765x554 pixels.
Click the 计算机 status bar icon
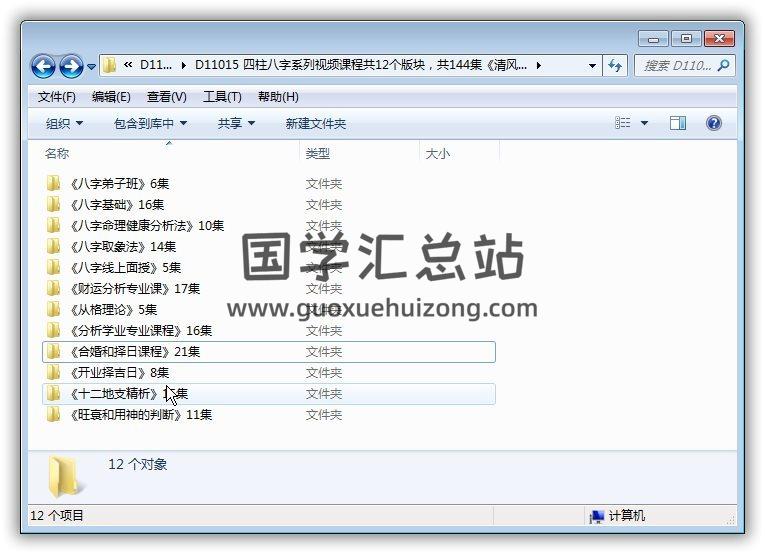(x=597, y=516)
